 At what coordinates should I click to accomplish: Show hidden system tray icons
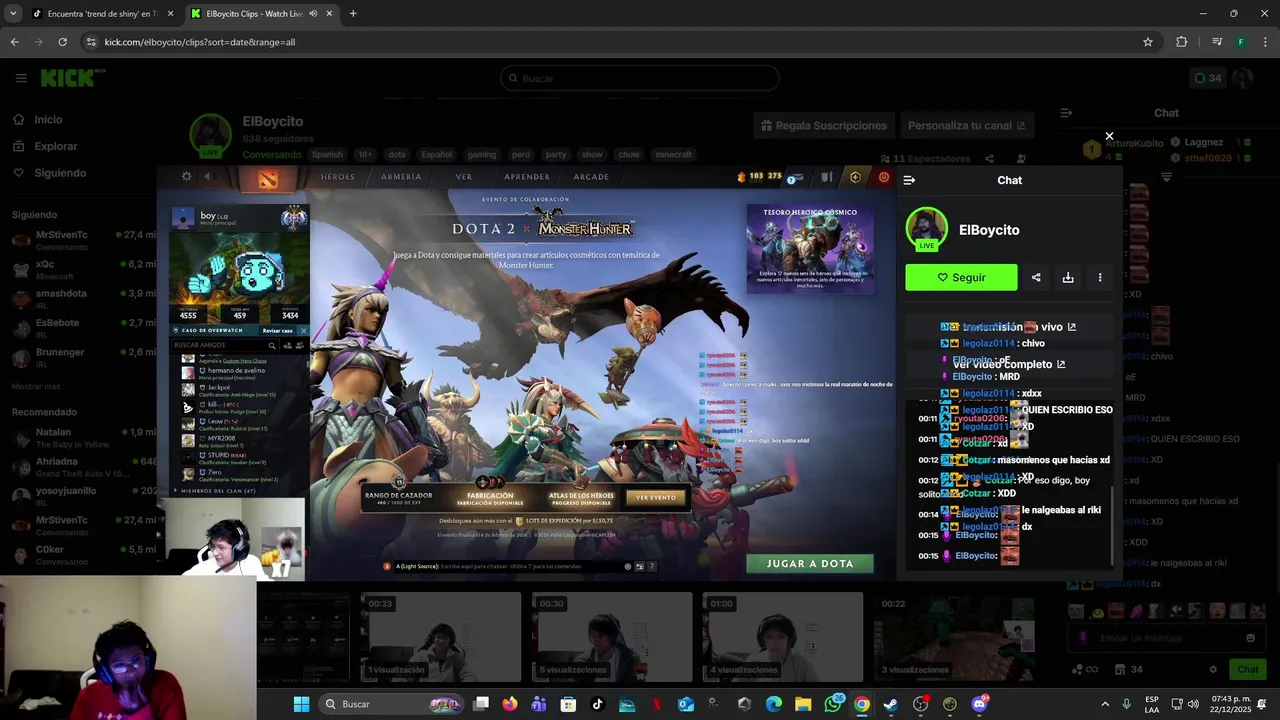[1105, 704]
